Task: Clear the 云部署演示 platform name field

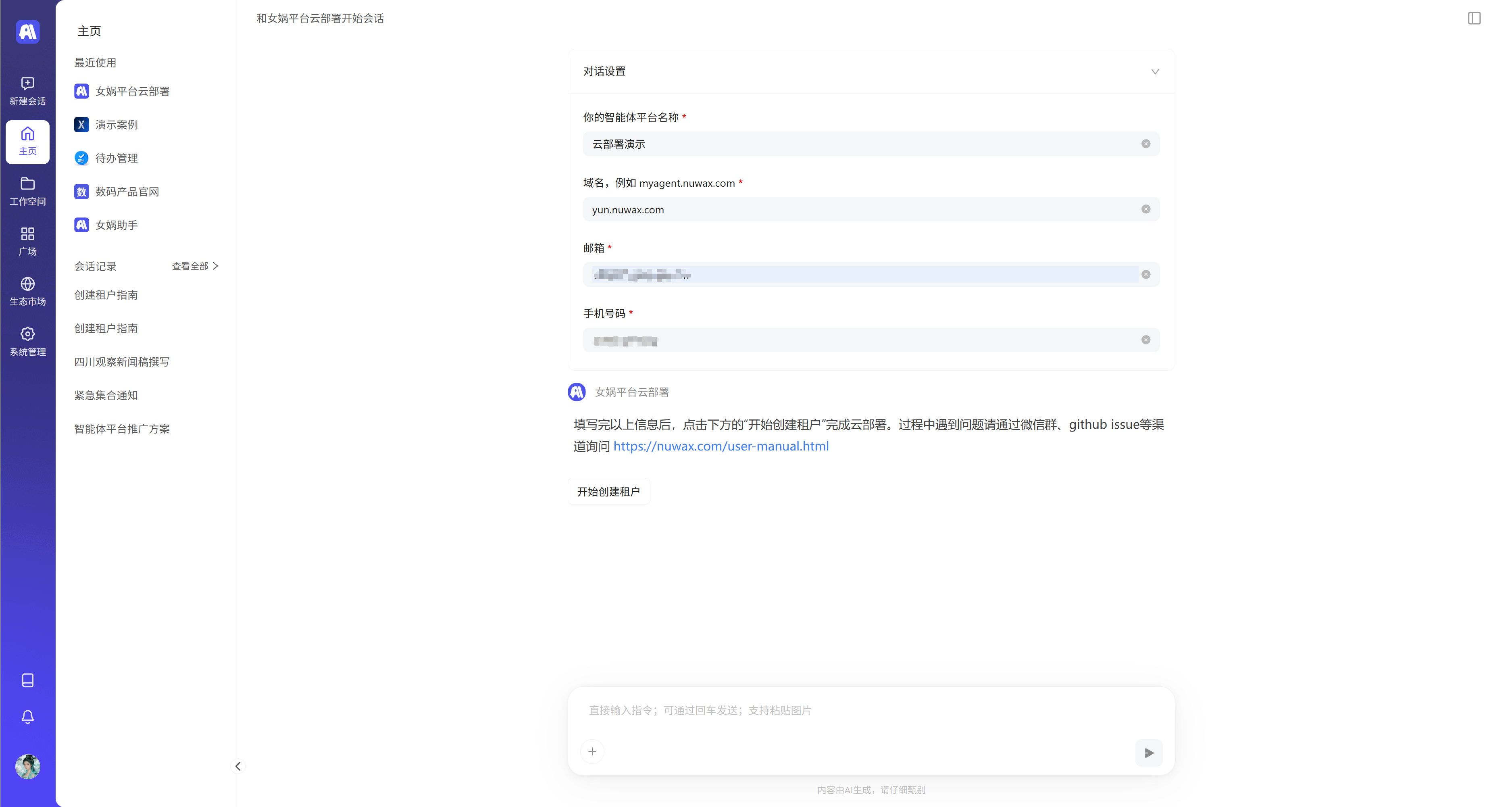Action: (x=1146, y=143)
